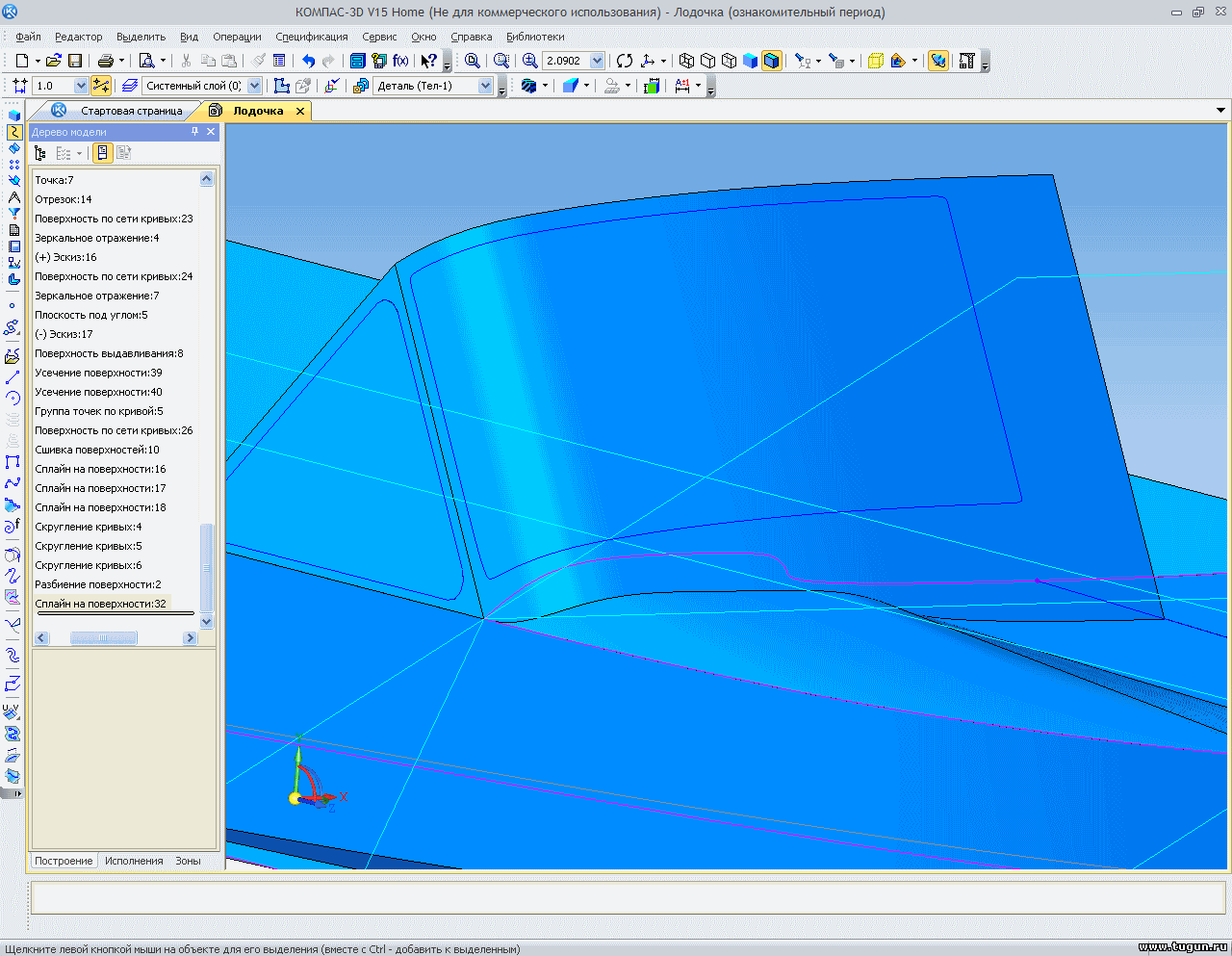The height and width of the screenshot is (956, 1232).
Task: Open the Системный слой (0) dropdown
Action: (x=254, y=86)
